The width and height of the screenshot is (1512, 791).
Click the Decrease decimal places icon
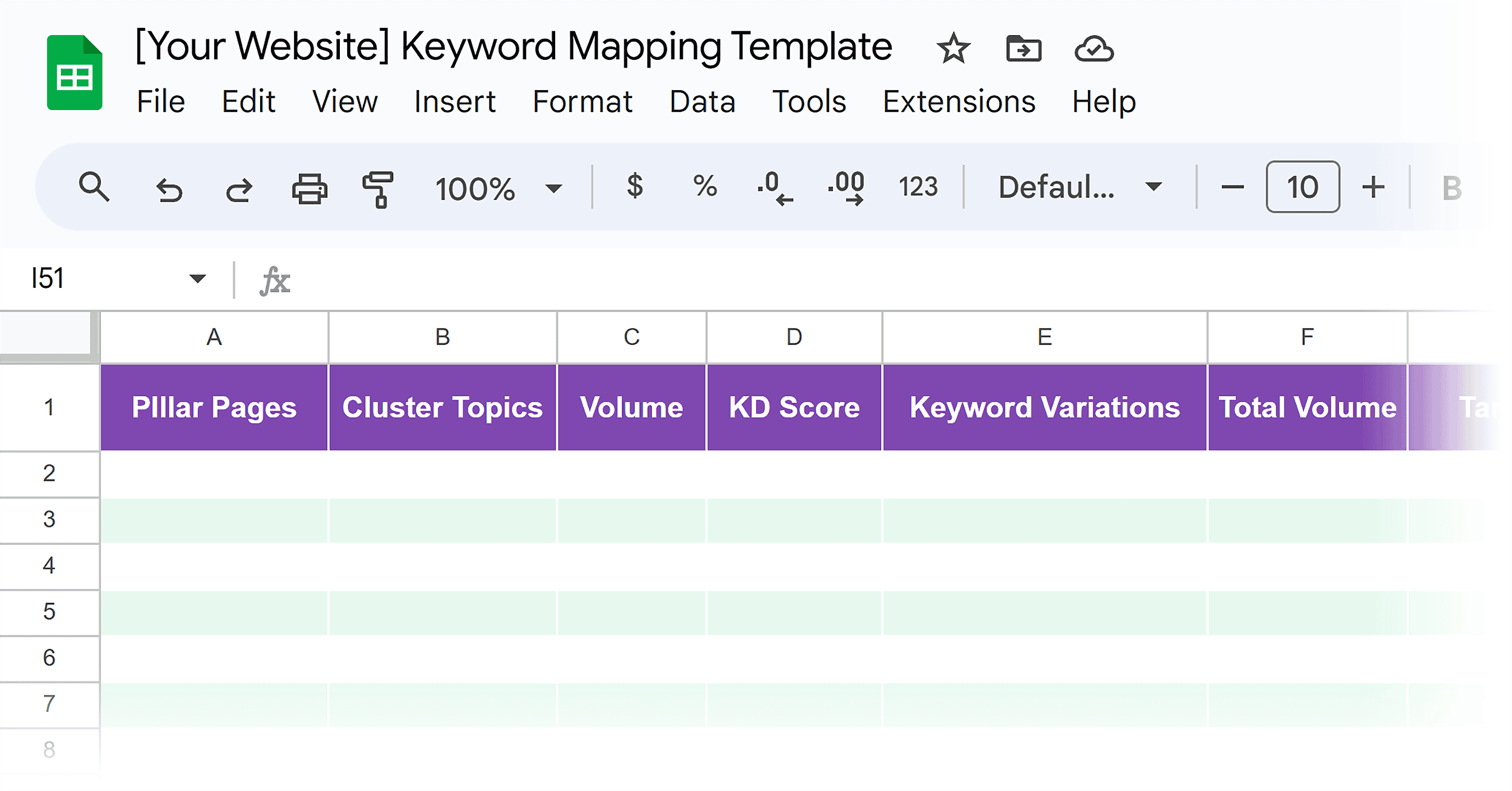775,188
